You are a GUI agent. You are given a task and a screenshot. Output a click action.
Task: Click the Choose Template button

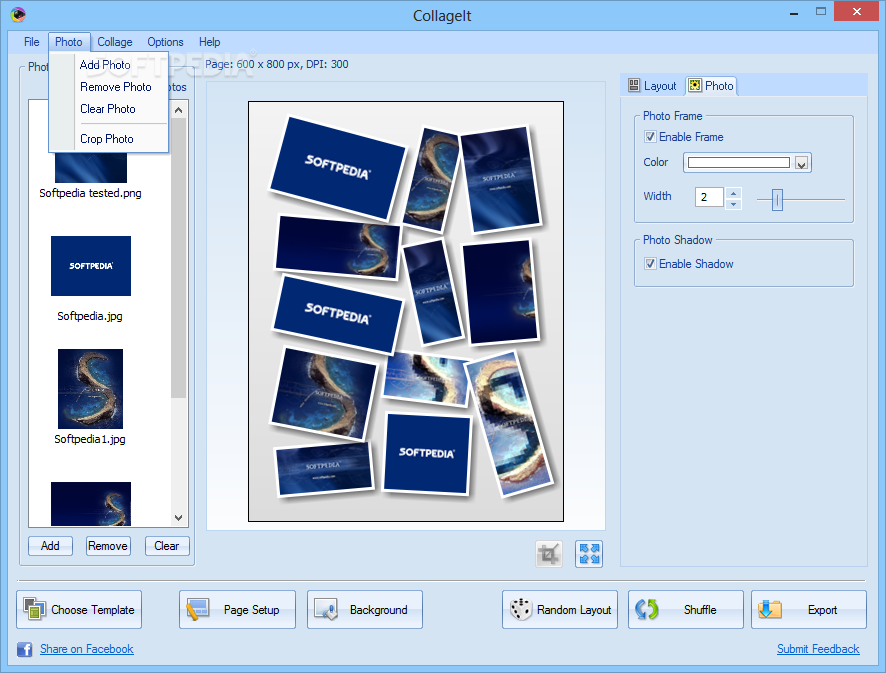79,610
